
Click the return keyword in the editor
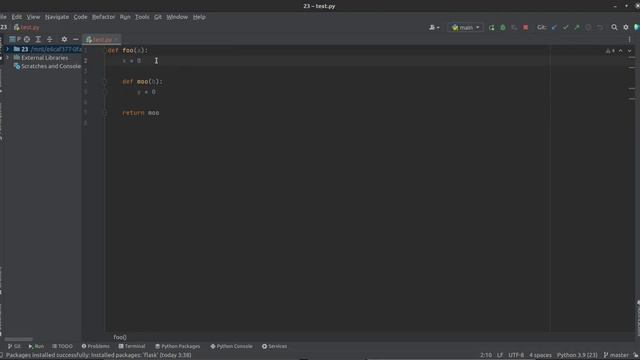click(133, 113)
